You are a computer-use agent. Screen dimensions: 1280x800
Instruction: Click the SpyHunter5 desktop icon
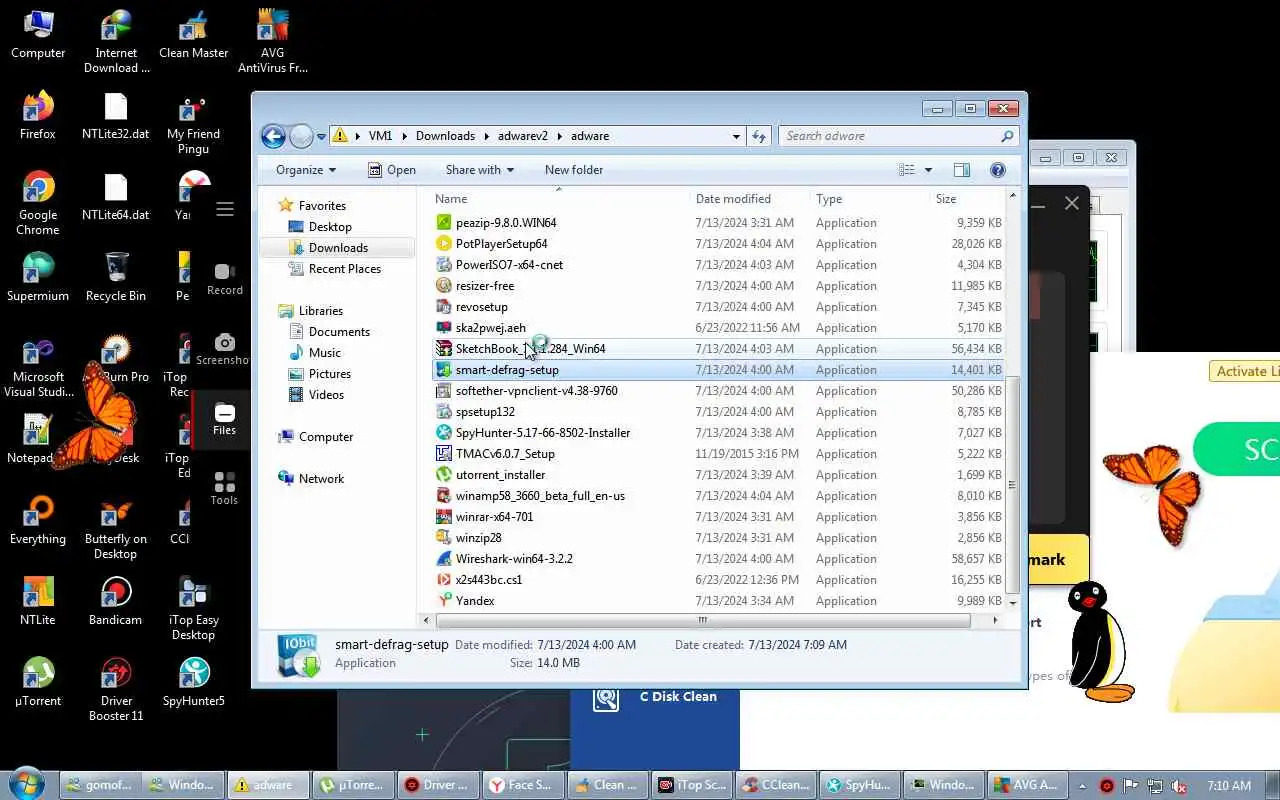193,682
